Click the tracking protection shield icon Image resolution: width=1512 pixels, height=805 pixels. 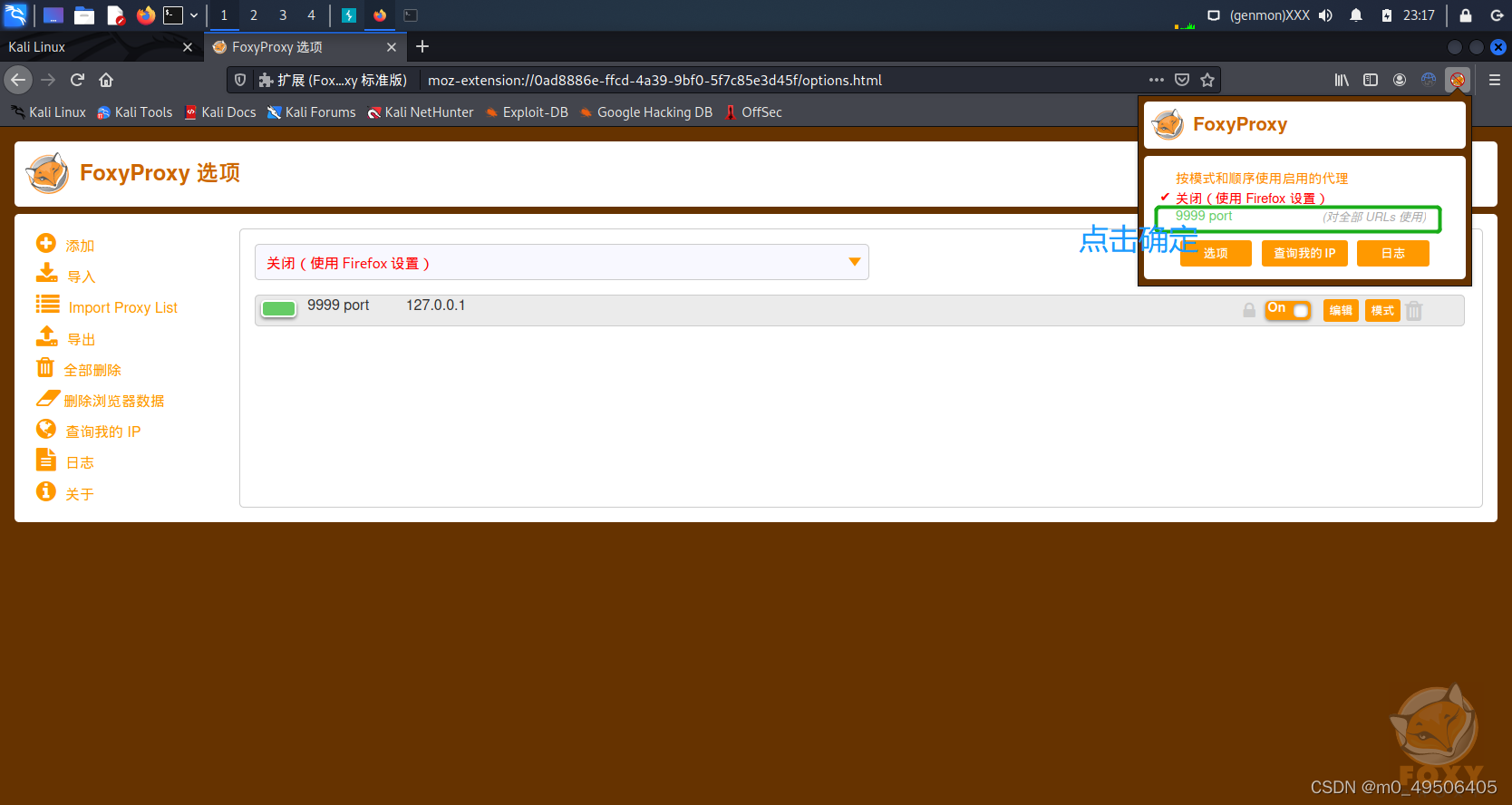240,80
